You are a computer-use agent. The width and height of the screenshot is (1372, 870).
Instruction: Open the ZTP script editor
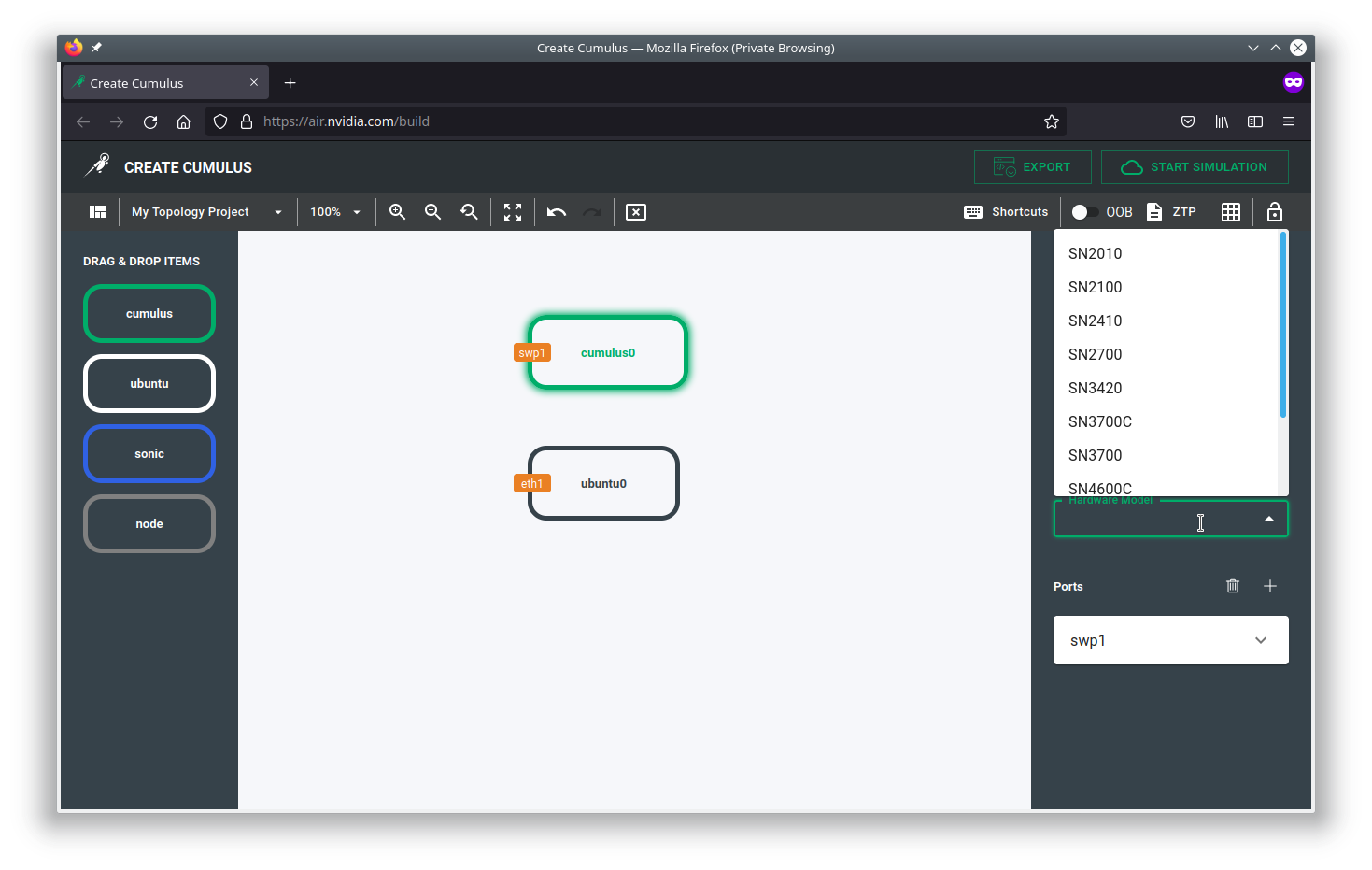(1171, 212)
